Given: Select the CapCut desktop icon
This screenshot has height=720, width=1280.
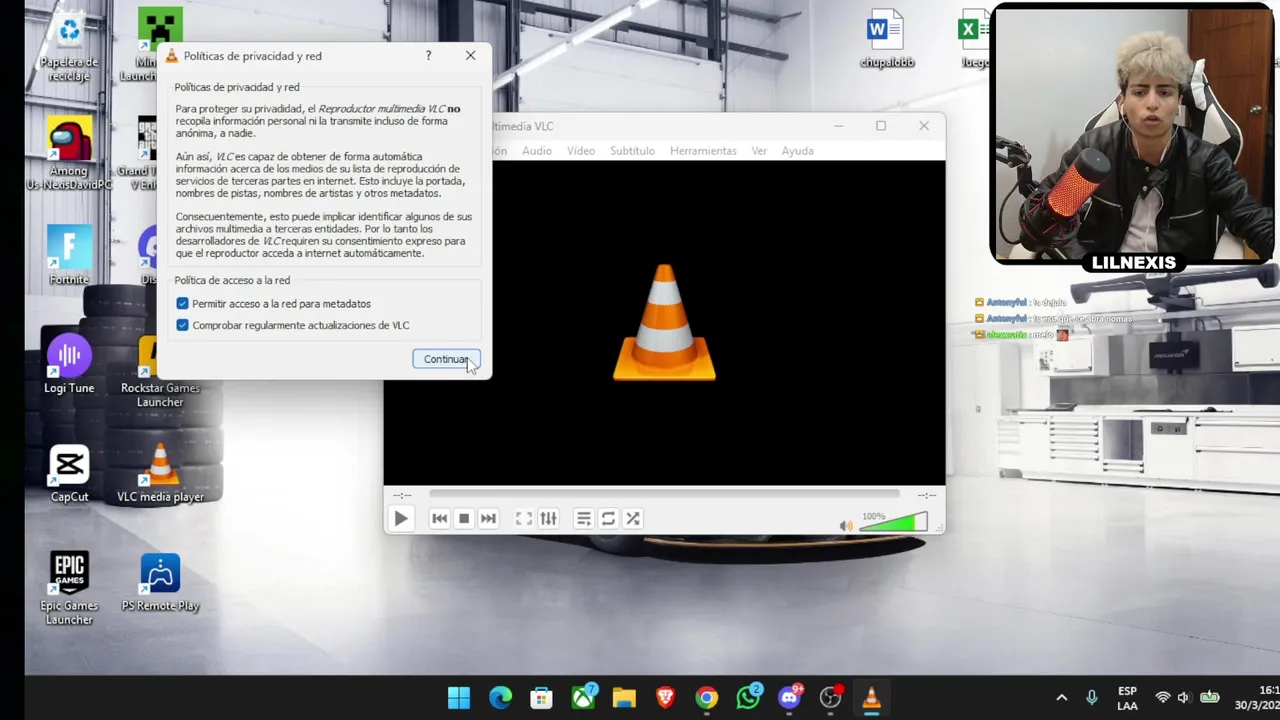Looking at the screenshot, I should tap(69, 474).
